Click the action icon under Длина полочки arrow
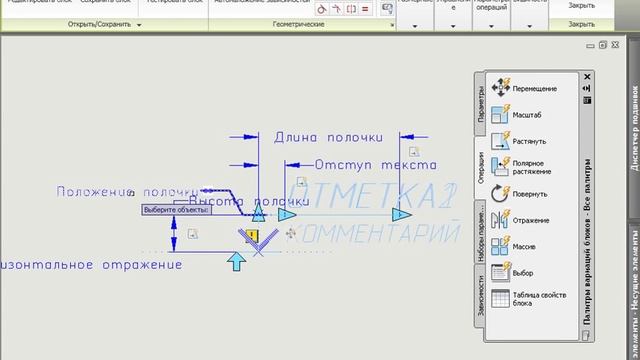Viewport: 640px width, 360px height. 413,152
